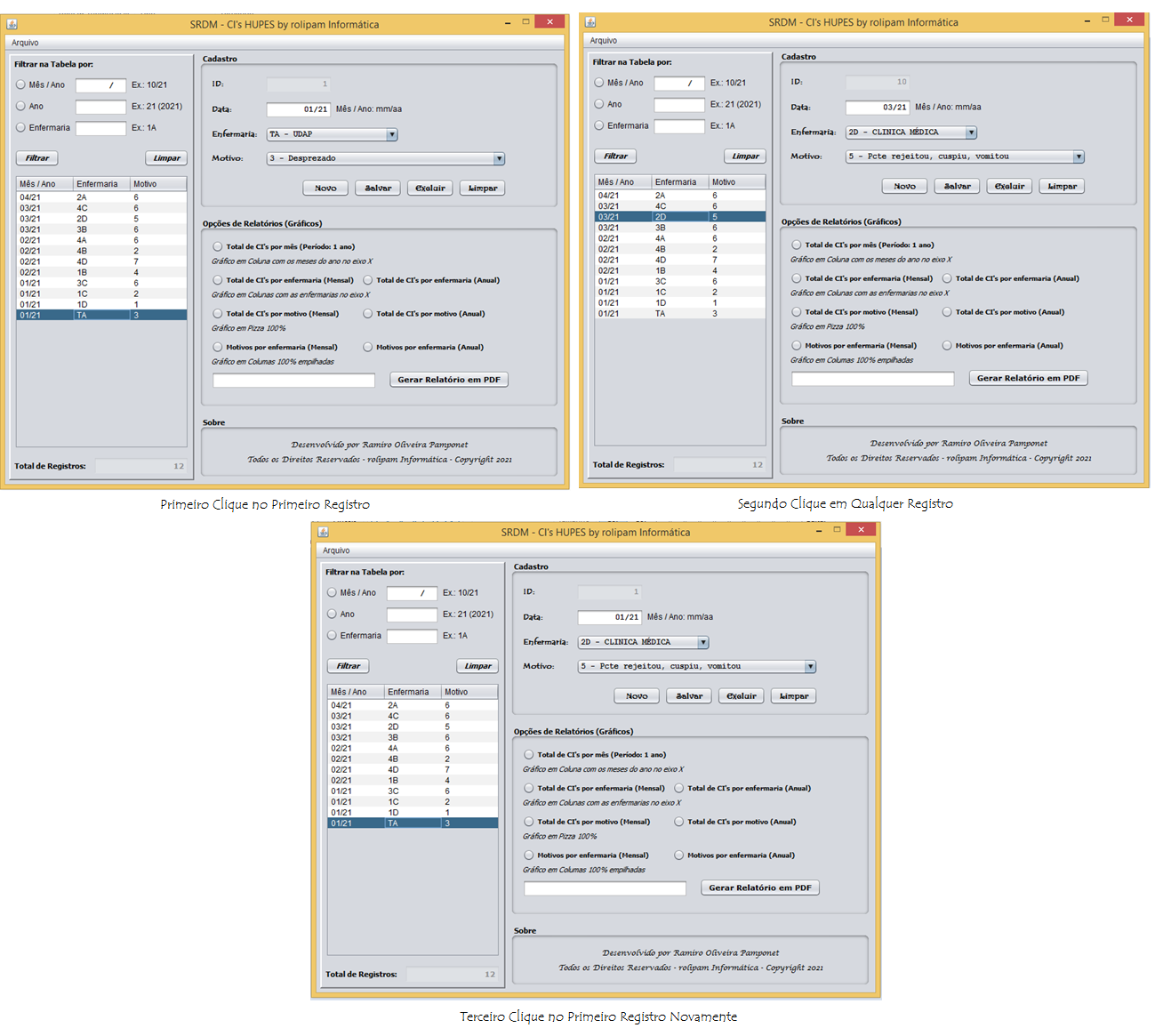Image resolution: width=1155 pixels, height=1036 pixels.
Task: Click Enfermaria column header in bottom window table
Action: [x=413, y=692]
